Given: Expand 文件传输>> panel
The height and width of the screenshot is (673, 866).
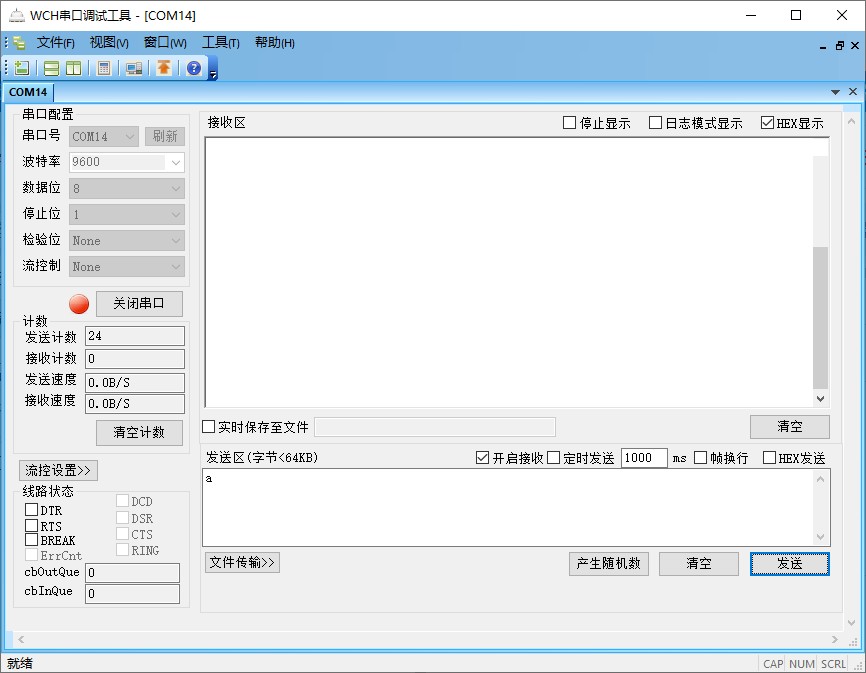Looking at the screenshot, I should pyautogui.click(x=242, y=563).
